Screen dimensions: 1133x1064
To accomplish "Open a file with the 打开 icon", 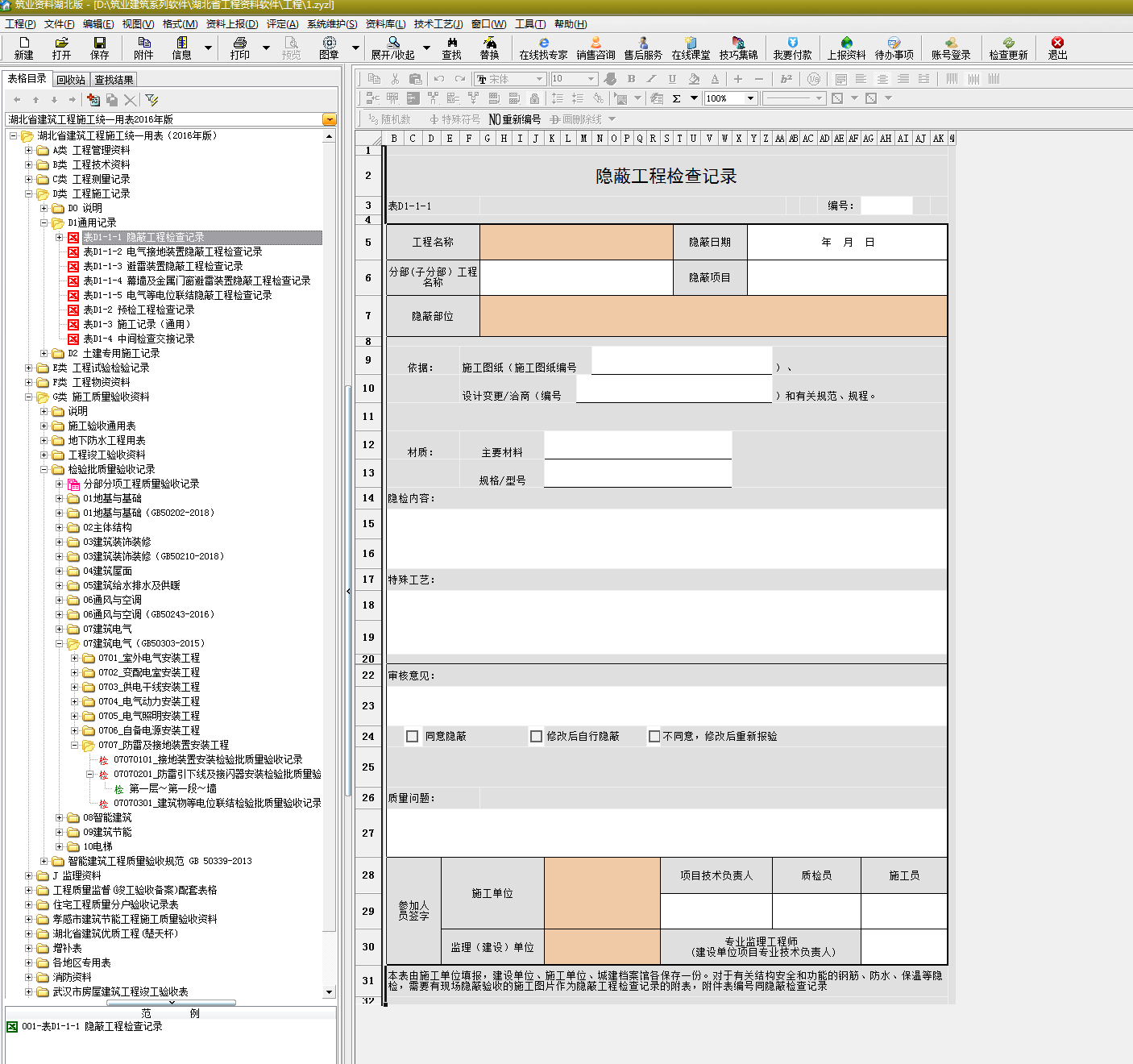I will pyautogui.click(x=61, y=48).
